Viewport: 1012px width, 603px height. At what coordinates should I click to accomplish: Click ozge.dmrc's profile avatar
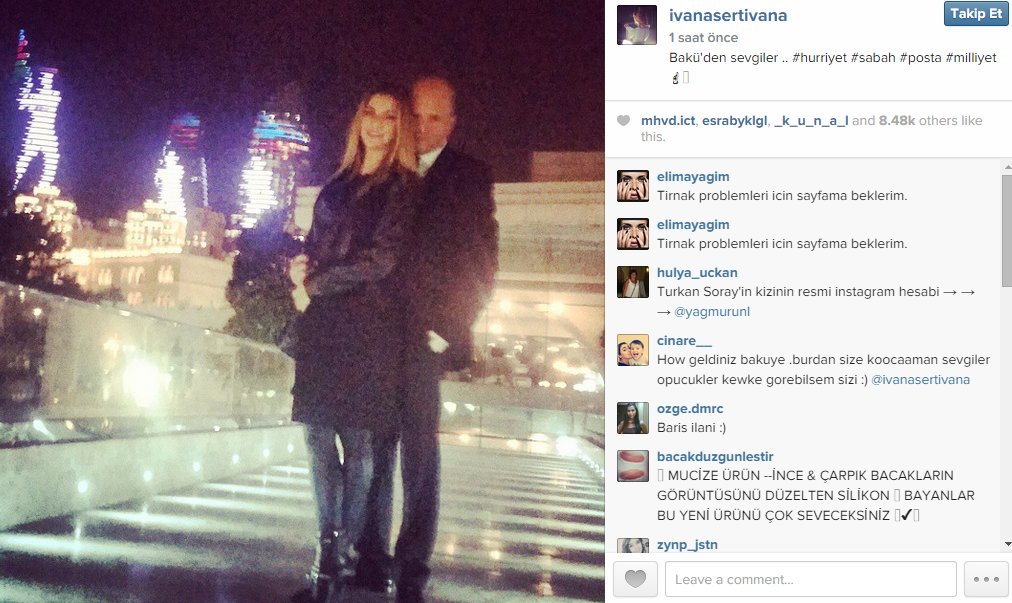[x=632, y=418]
